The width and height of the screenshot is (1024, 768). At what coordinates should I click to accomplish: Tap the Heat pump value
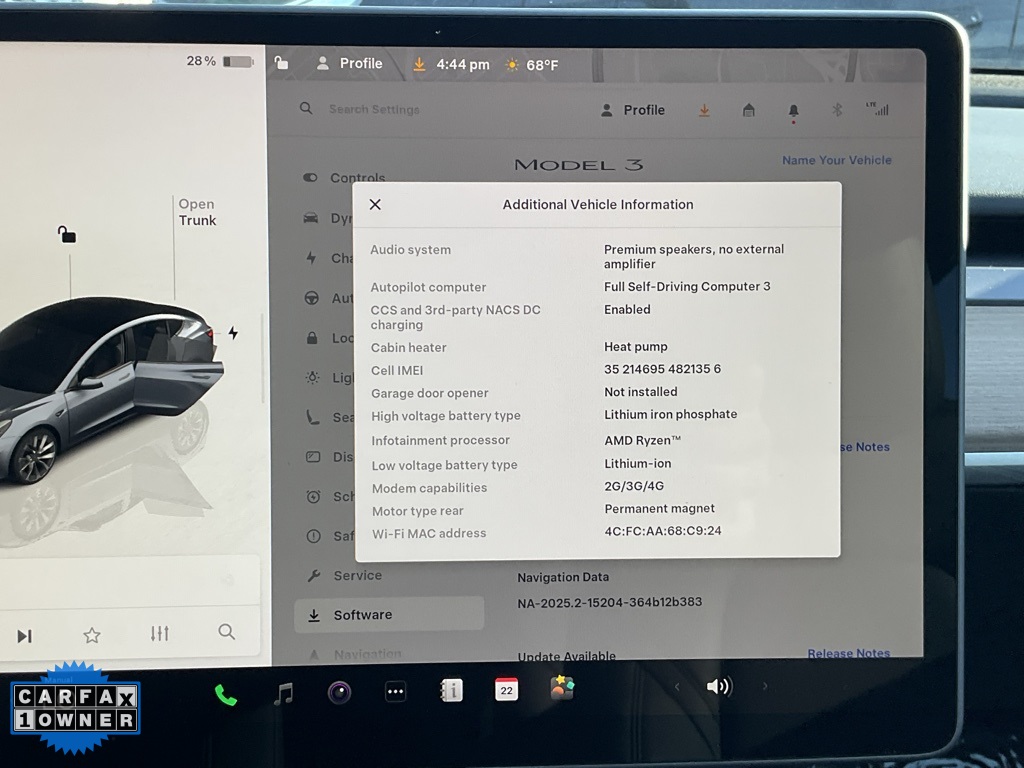pyautogui.click(x=635, y=347)
